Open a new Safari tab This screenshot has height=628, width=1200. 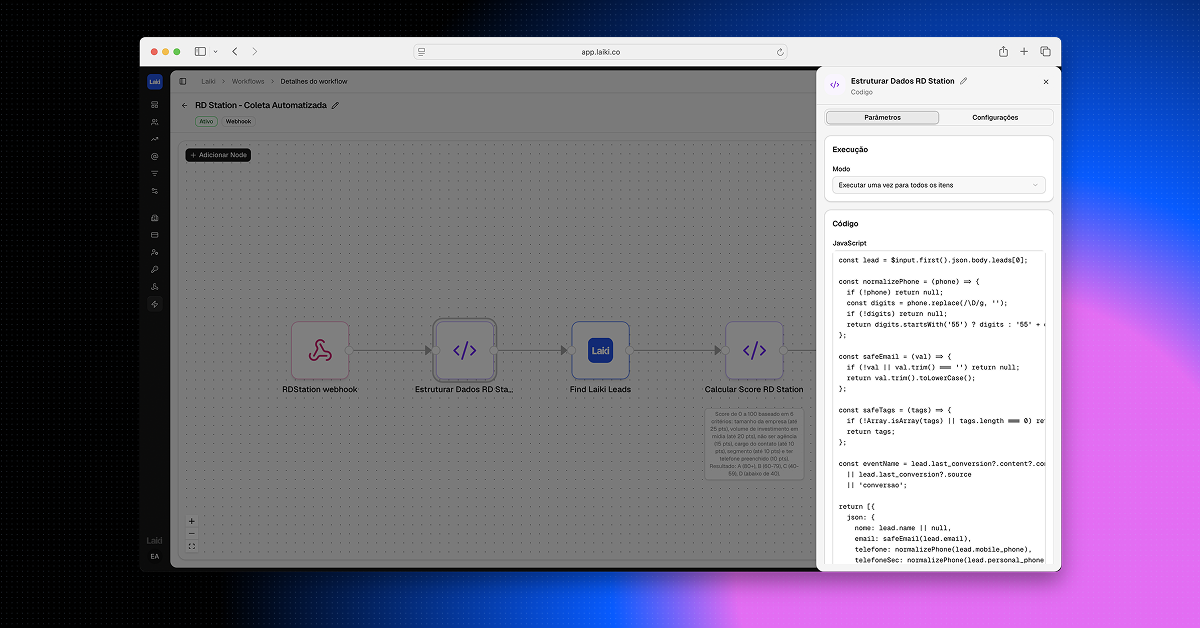point(1024,51)
